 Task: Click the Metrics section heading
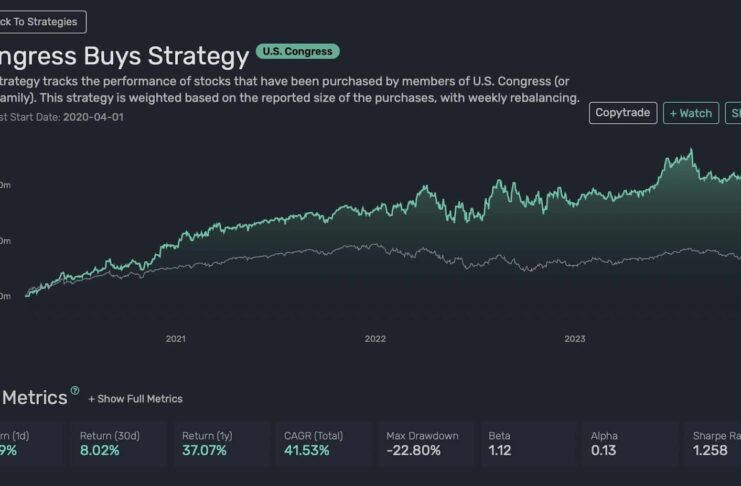34,397
